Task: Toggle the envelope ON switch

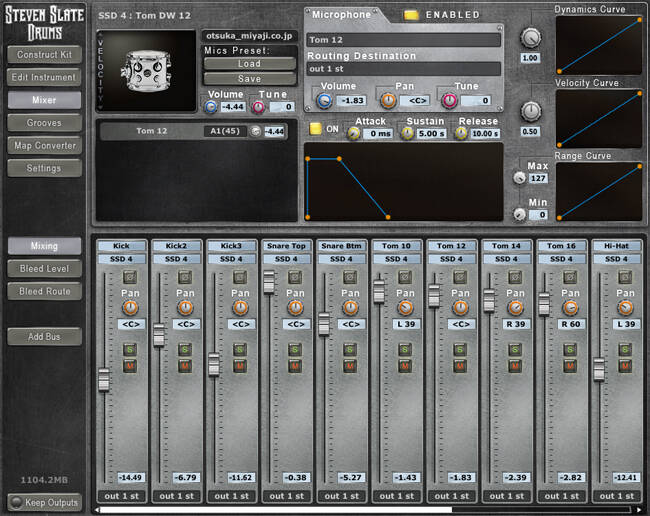Action: tap(315, 129)
